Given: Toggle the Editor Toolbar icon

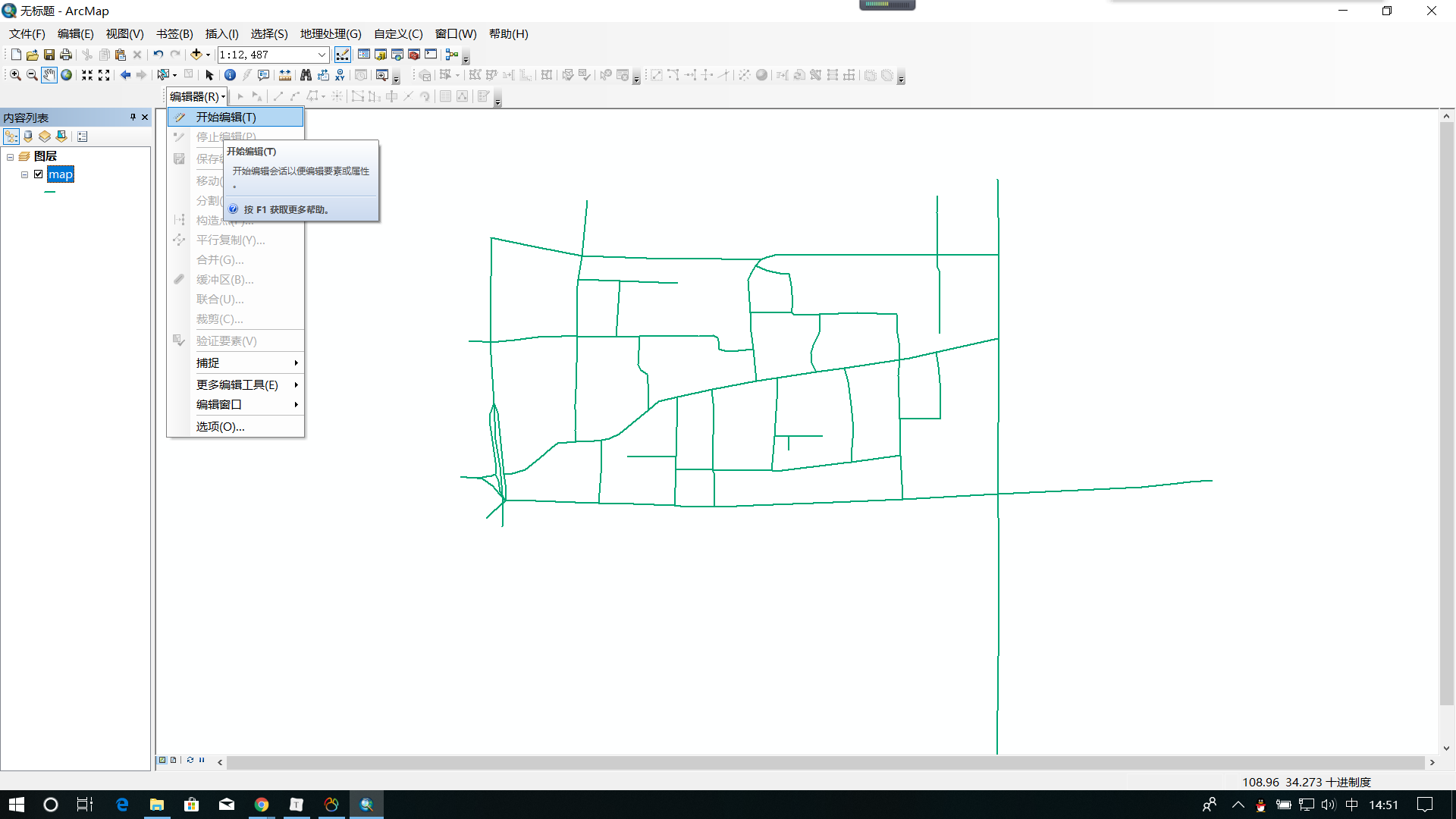Looking at the screenshot, I should (x=343, y=55).
